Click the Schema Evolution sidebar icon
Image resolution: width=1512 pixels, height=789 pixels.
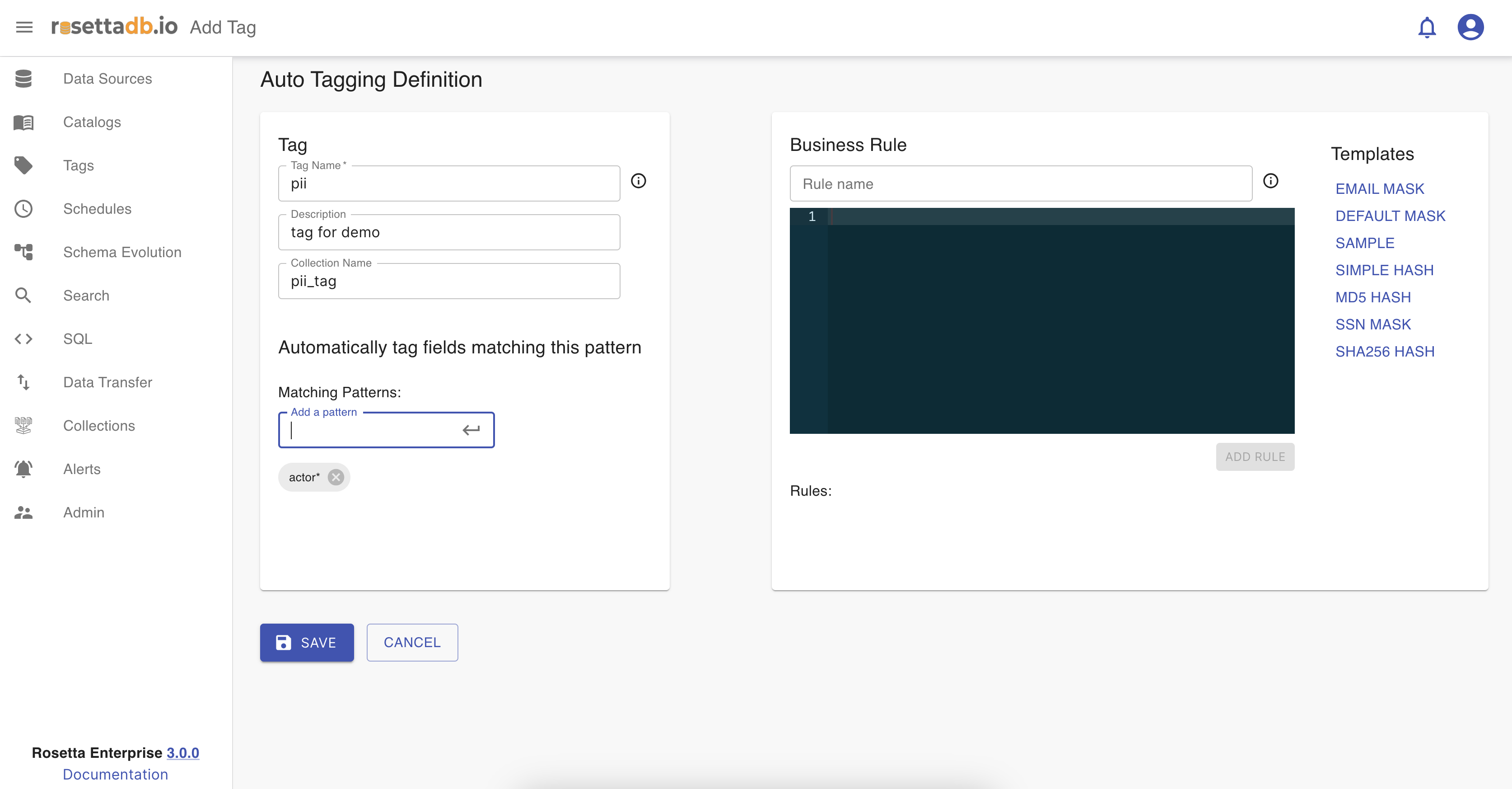pos(23,252)
